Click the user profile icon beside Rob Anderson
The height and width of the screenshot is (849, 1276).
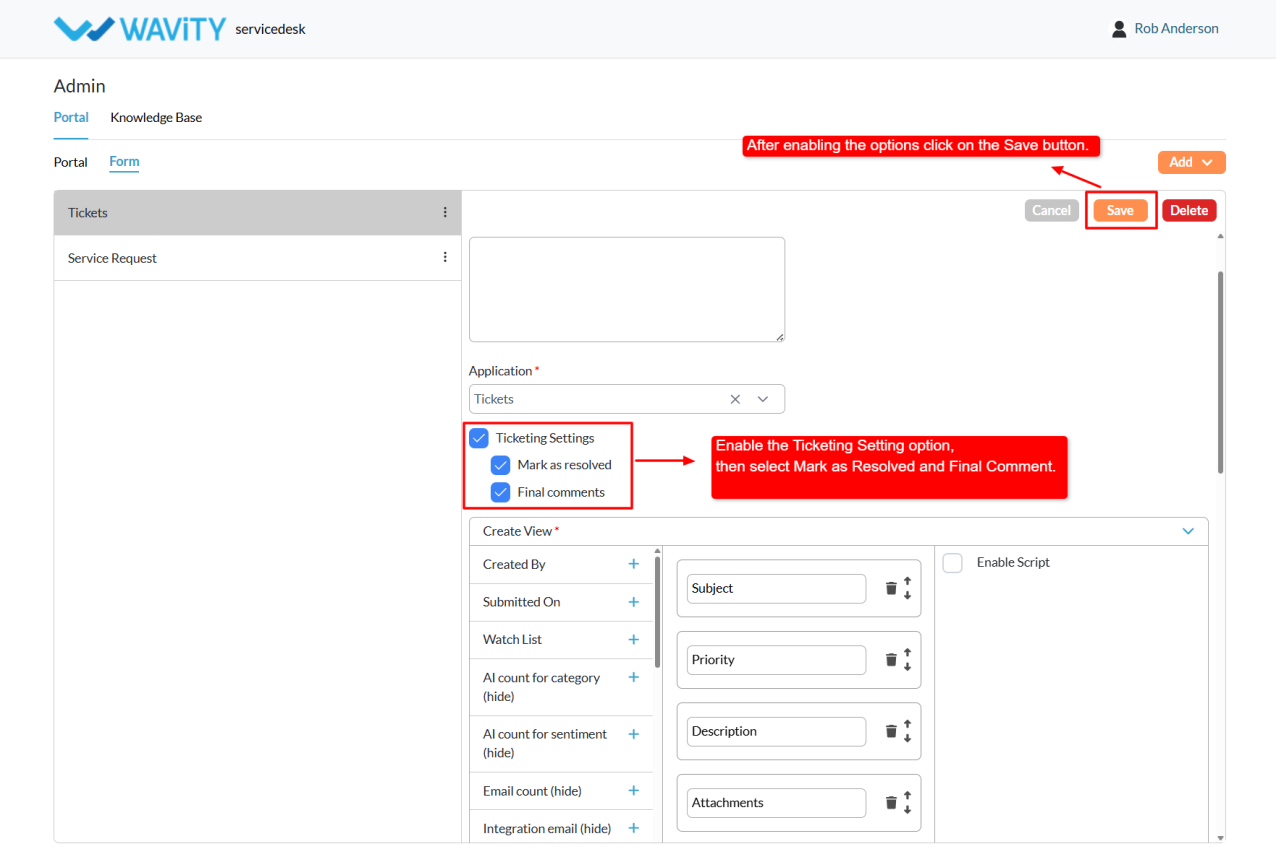[1119, 29]
